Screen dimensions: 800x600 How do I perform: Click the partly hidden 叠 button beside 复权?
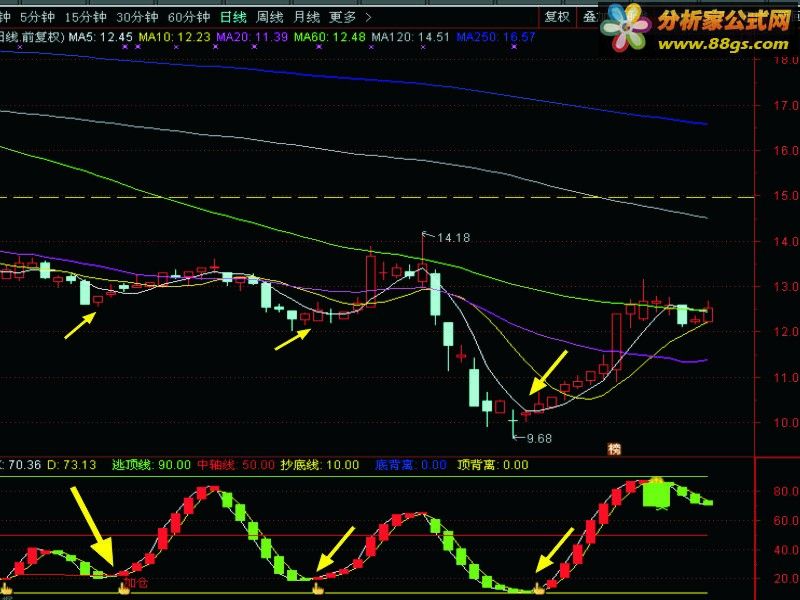click(x=590, y=17)
